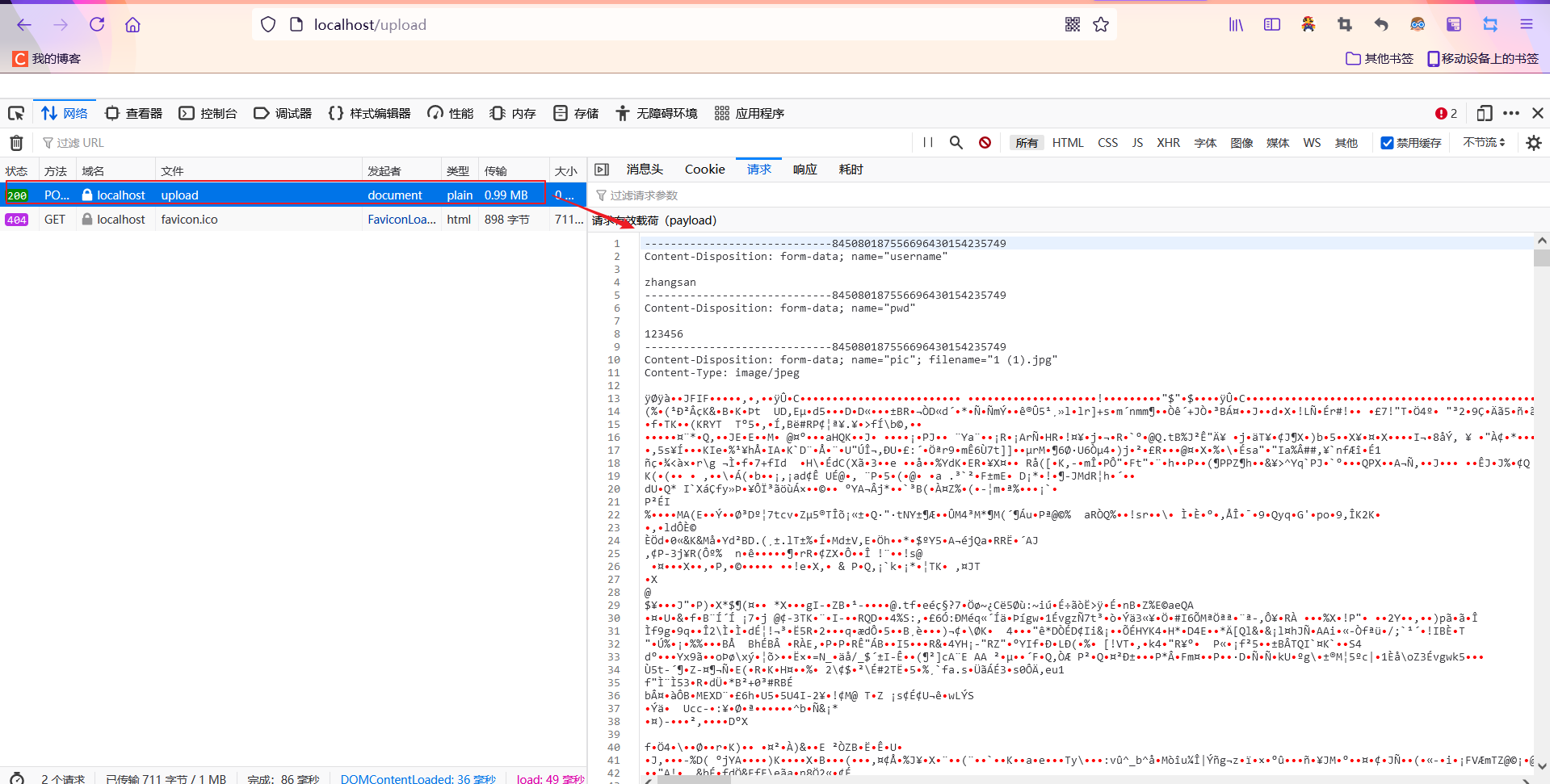The height and width of the screenshot is (784, 1550).
Task: Reload the current page
Action: (x=97, y=25)
